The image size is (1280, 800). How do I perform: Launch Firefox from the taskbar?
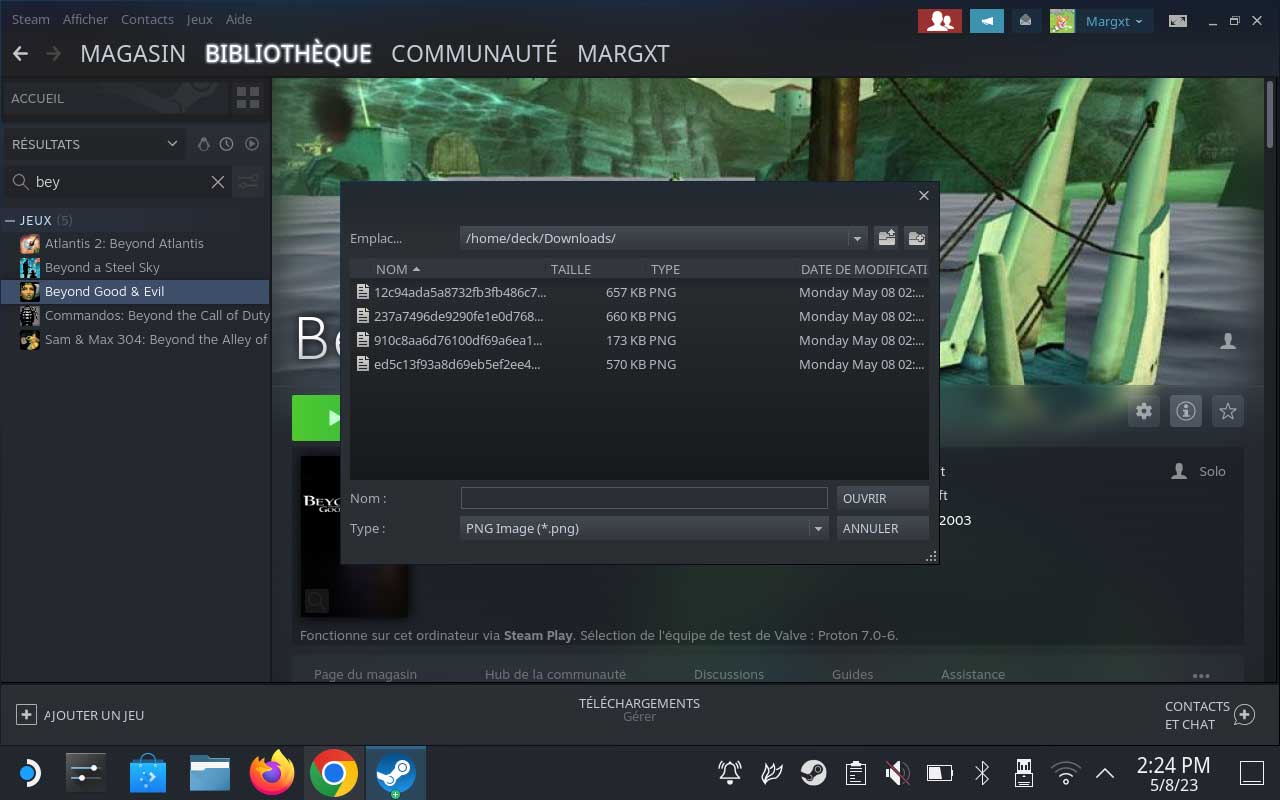[x=272, y=773]
